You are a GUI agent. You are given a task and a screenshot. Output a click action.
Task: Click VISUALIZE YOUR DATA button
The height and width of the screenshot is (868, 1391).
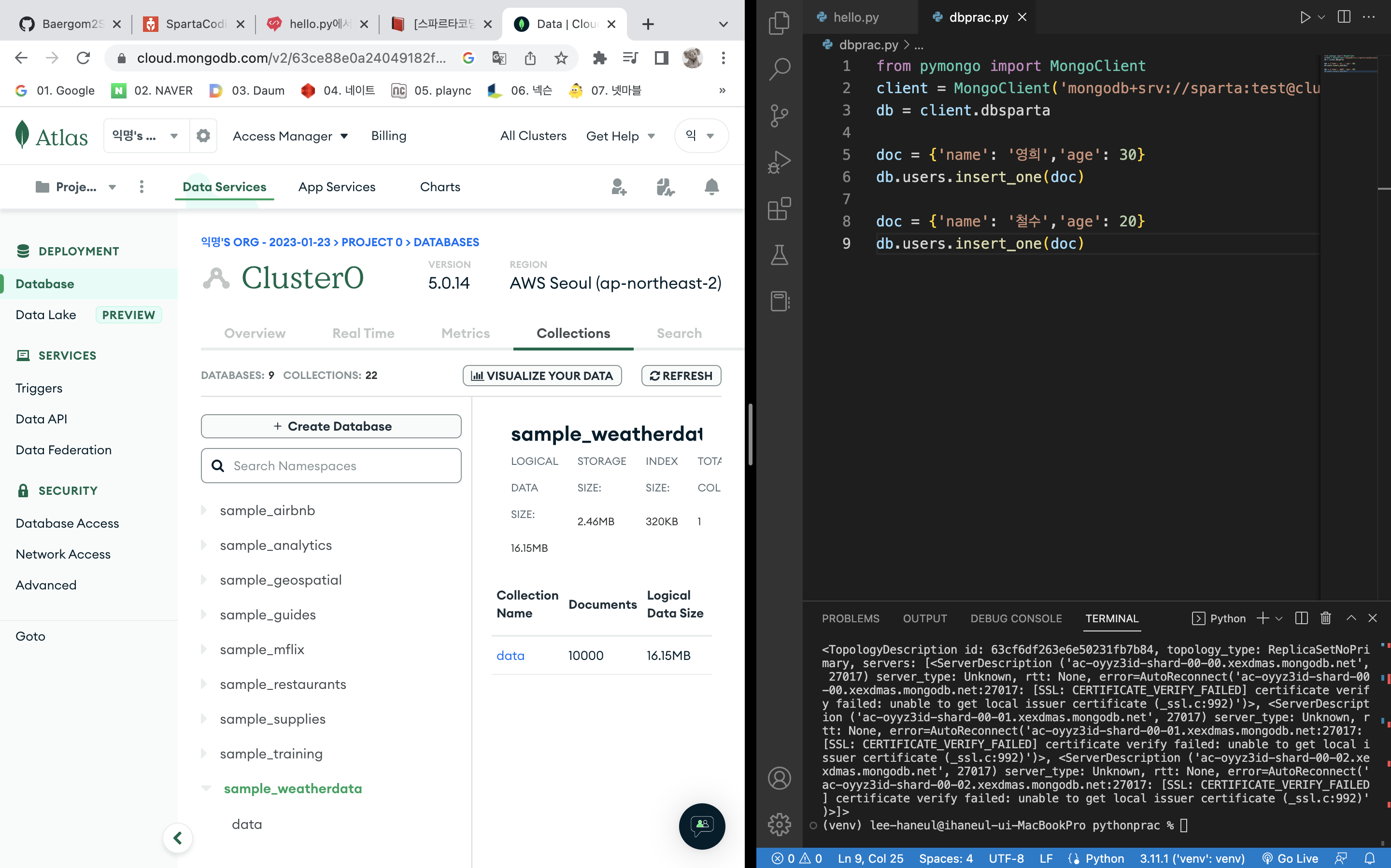coord(542,376)
